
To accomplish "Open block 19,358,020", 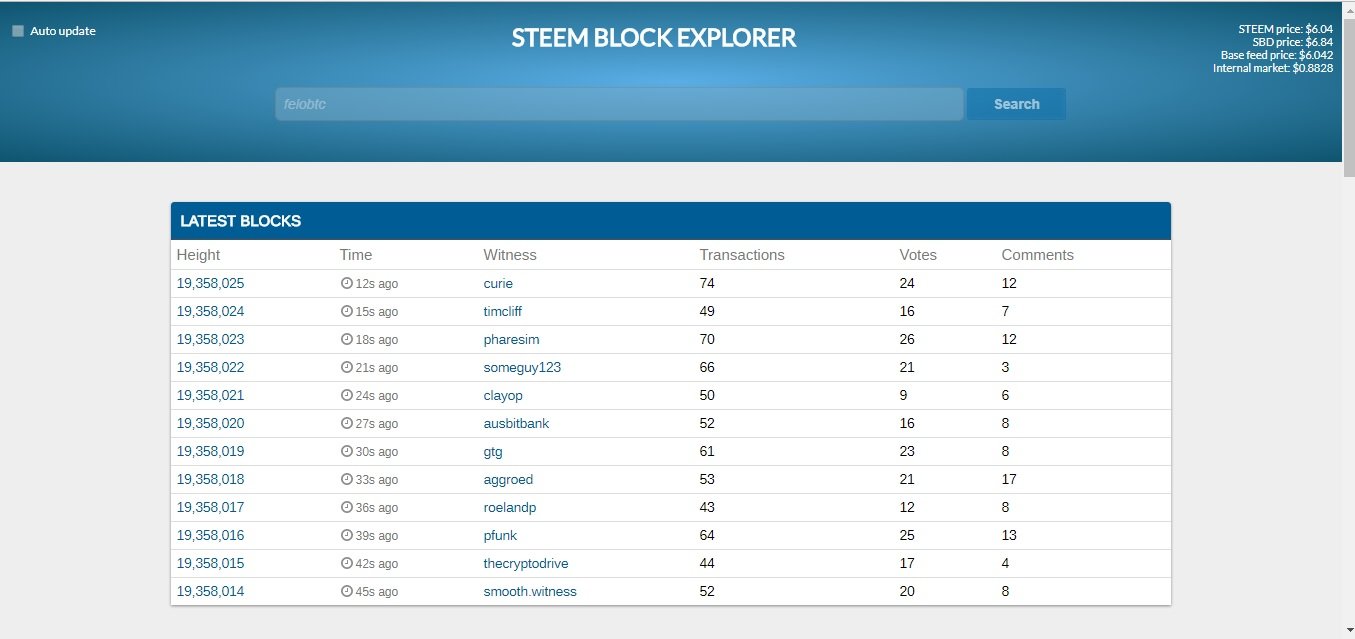I will [210, 423].
